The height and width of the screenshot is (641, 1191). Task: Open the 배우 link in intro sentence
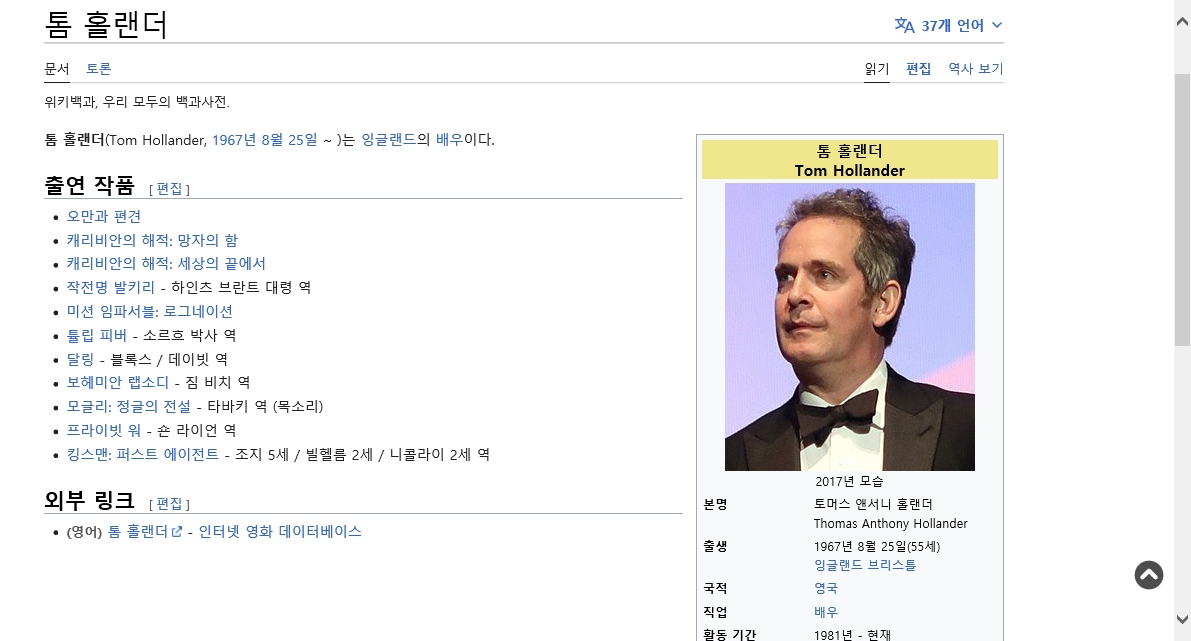(449, 140)
